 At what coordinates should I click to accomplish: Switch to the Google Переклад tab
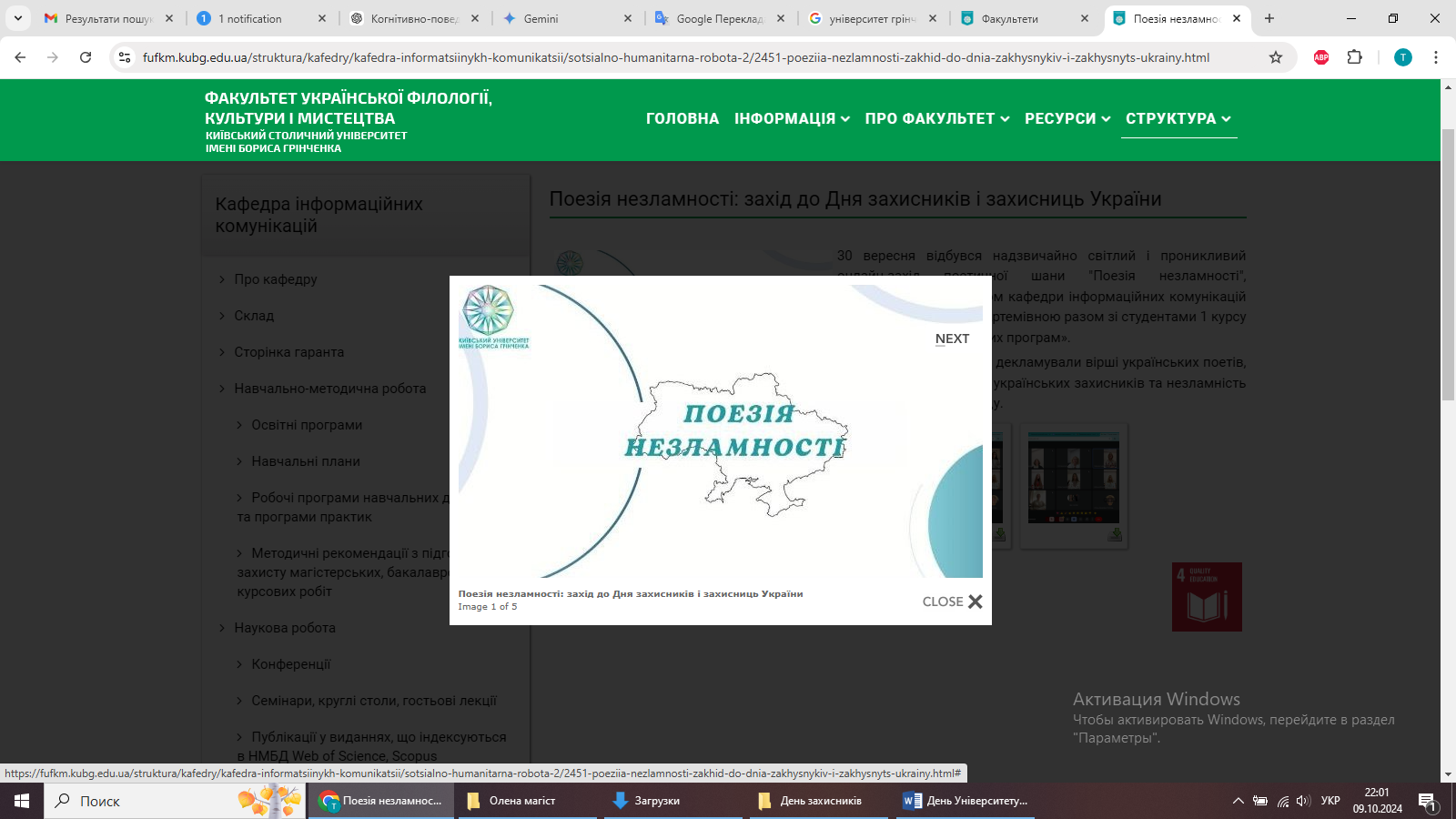tap(719, 18)
